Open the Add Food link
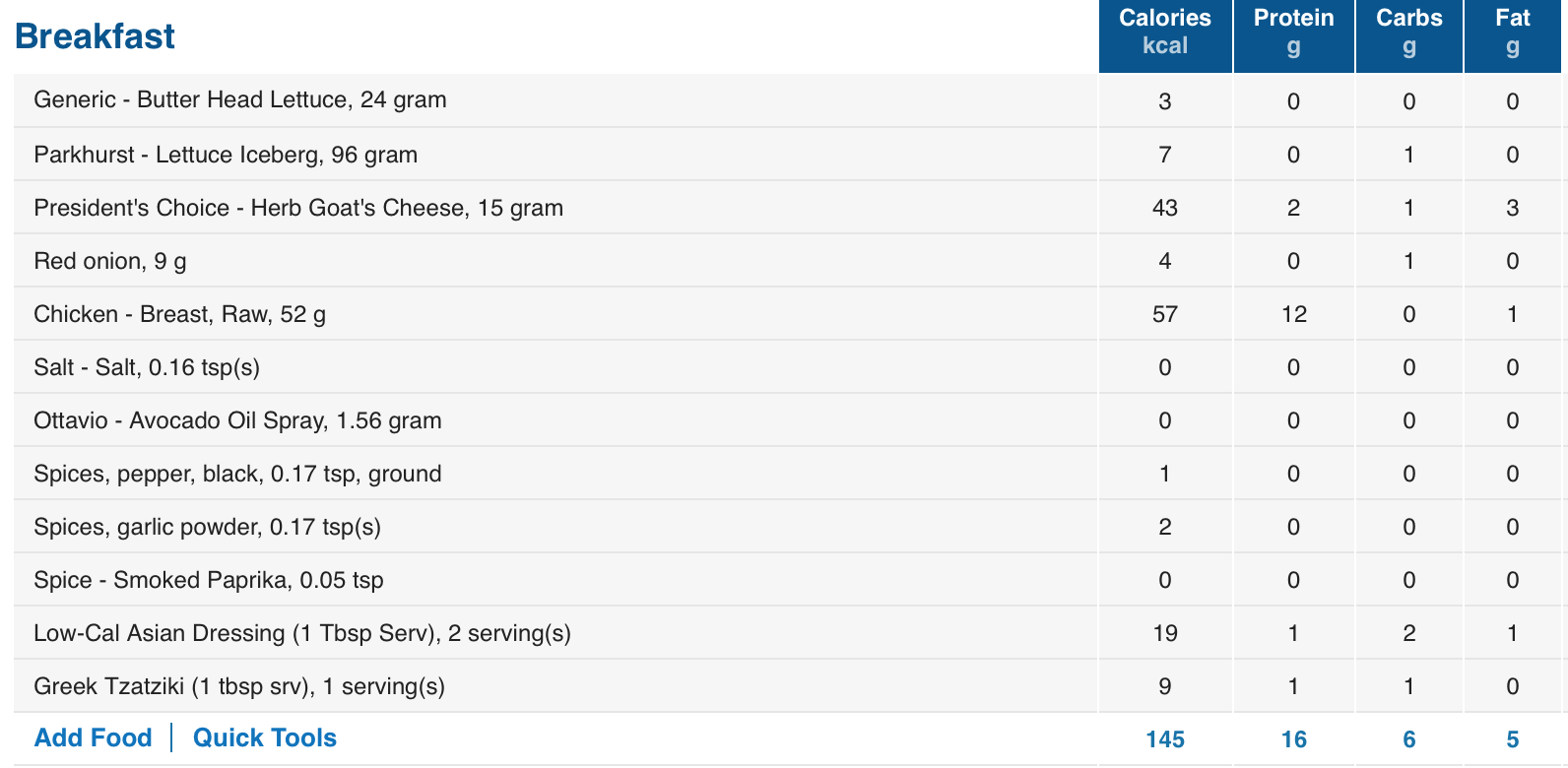The image size is (1568, 768). click(x=93, y=737)
